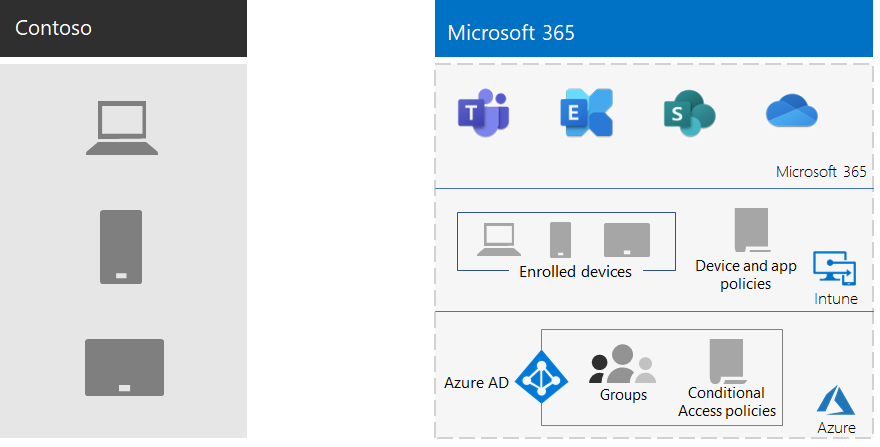This screenshot has width=880, height=447.
Task: Click the Conditional Access policies text
Action: coord(727,402)
